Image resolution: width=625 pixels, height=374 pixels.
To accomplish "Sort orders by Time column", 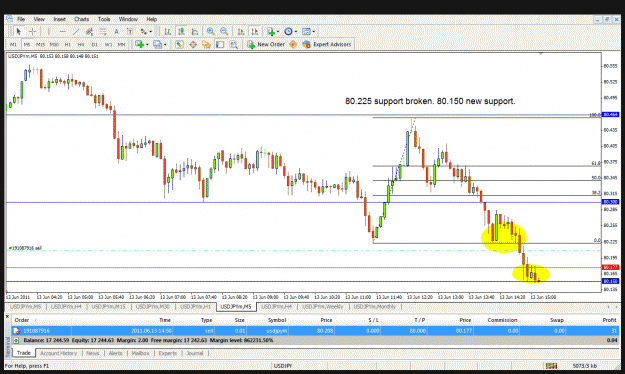I will tap(165, 320).
